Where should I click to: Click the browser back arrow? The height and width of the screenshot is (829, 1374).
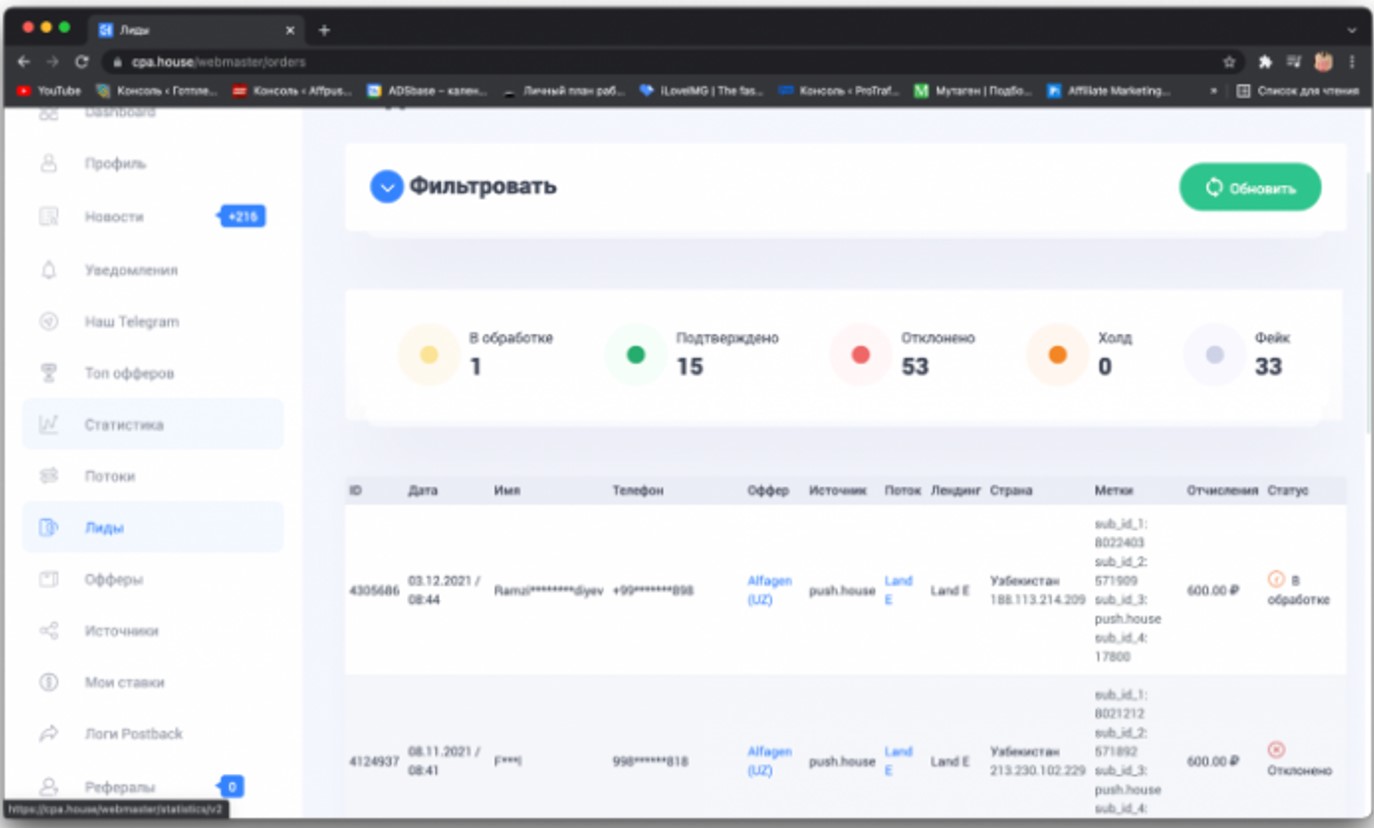coord(24,61)
